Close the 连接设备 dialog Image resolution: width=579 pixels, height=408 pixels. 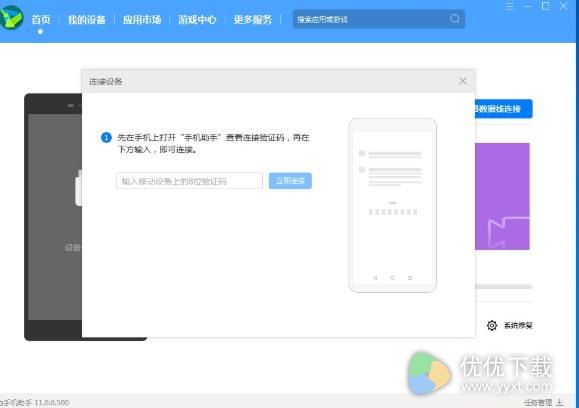click(x=463, y=81)
